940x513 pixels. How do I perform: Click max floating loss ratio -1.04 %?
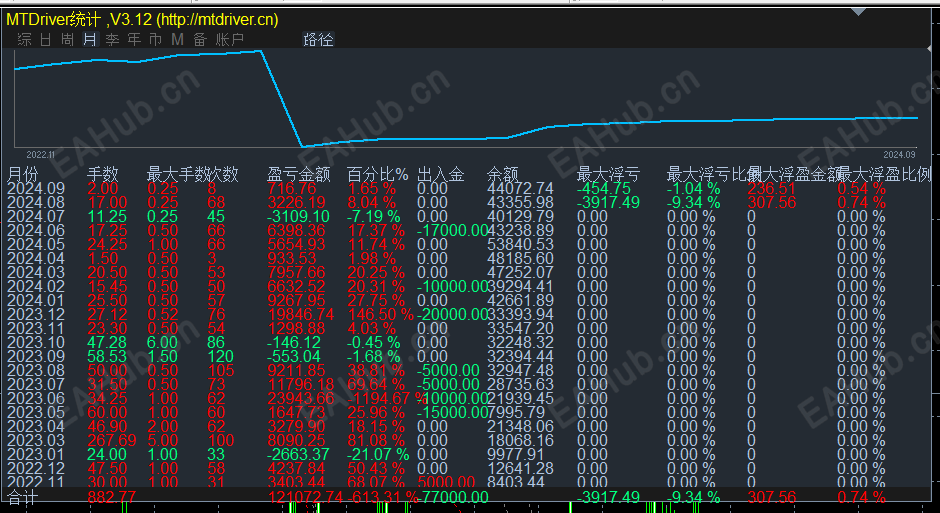[x=694, y=189]
